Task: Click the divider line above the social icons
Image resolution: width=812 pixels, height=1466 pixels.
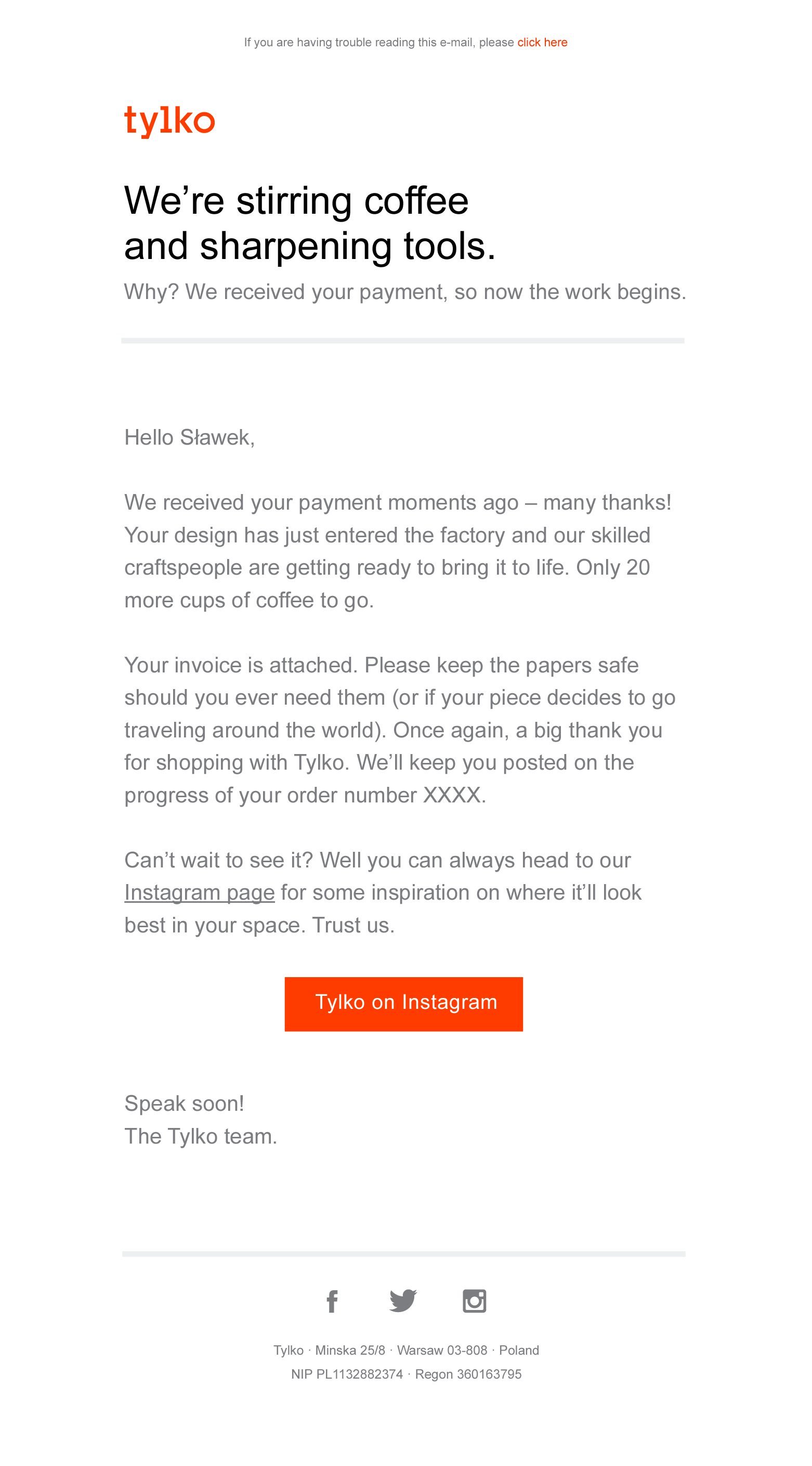Action: (x=403, y=1254)
